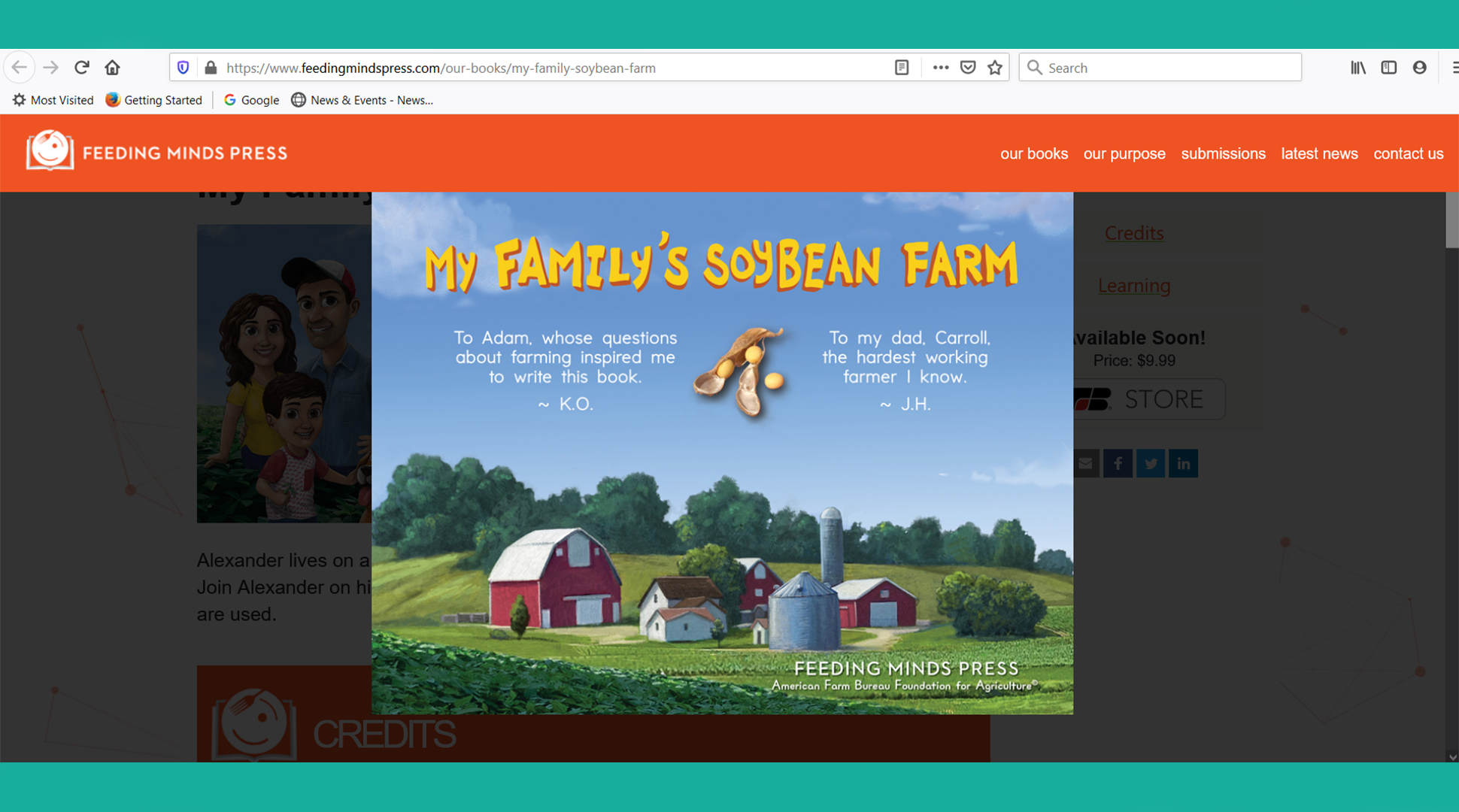This screenshot has width=1459, height=812.
Task: Go back to the previous page
Action: (x=20, y=68)
